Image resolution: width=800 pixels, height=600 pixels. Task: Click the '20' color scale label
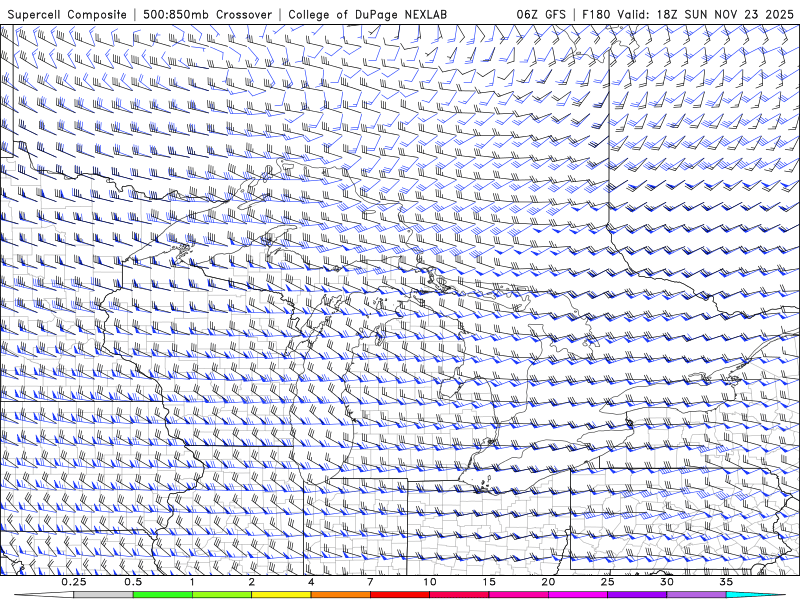[548, 582]
